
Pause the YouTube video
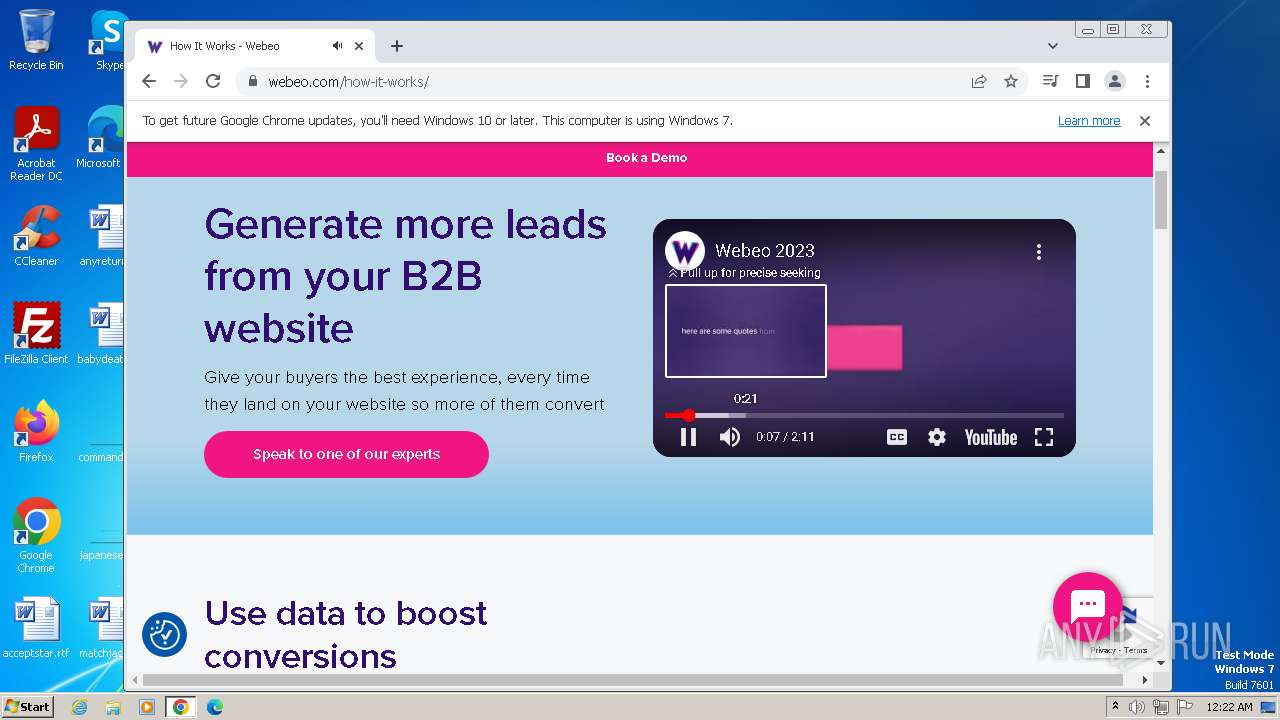pyautogui.click(x=688, y=437)
